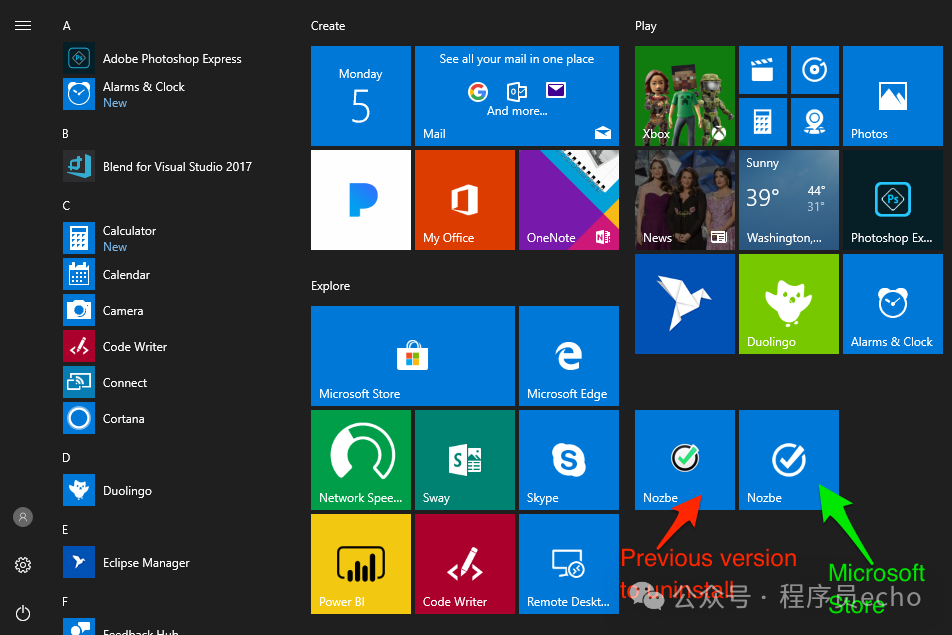Click the user account icon in sidebar
The height and width of the screenshot is (635, 952).
(23, 517)
